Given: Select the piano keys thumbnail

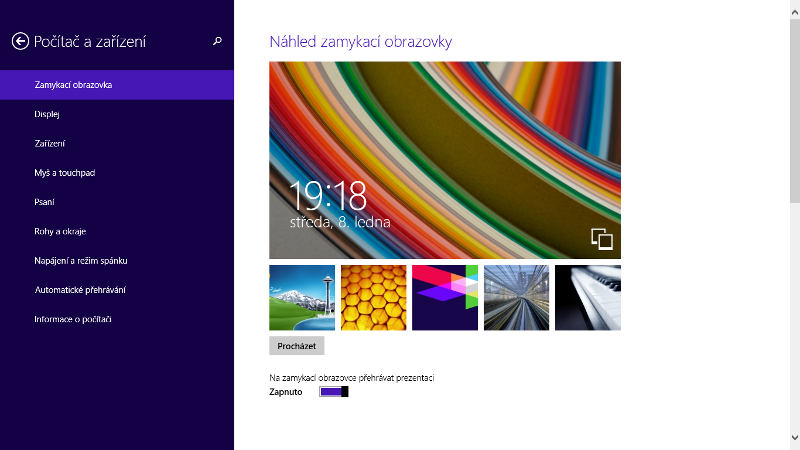Looking at the screenshot, I should tap(588, 297).
